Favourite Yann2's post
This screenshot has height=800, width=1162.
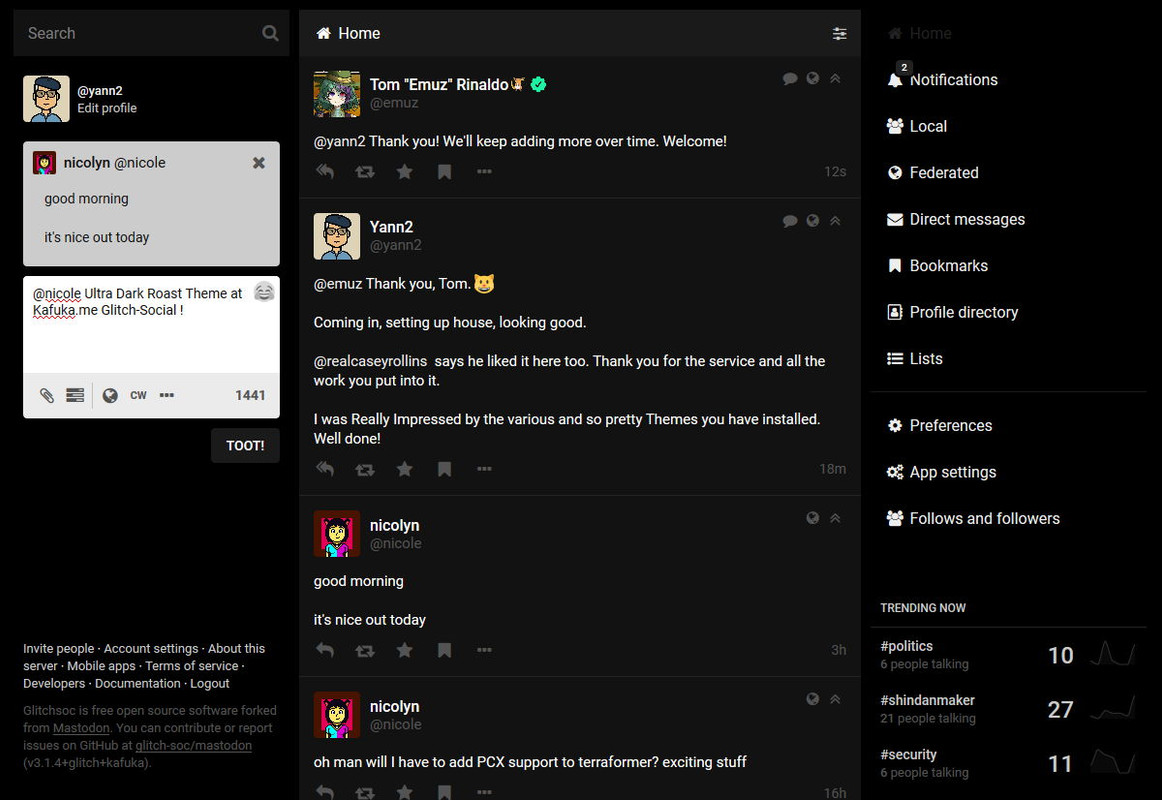[x=405, y=469]
